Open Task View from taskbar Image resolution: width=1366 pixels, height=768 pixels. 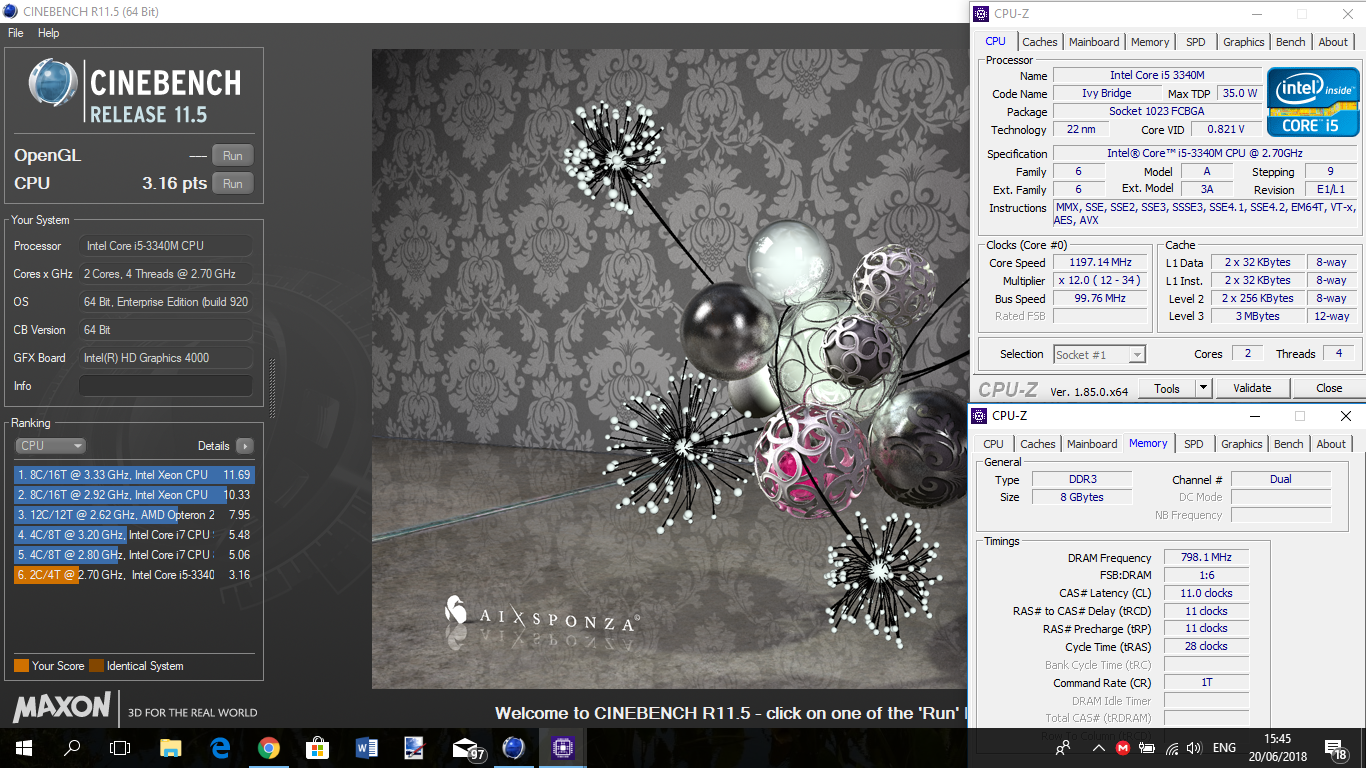[120, 747]
